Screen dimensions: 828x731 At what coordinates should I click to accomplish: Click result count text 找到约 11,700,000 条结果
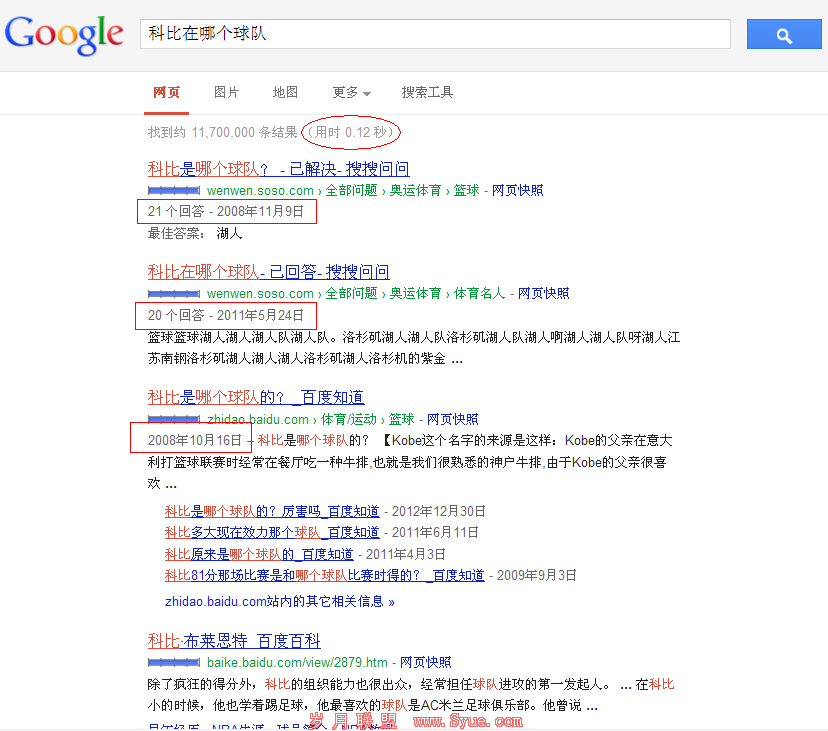click(x=222, y=132)
